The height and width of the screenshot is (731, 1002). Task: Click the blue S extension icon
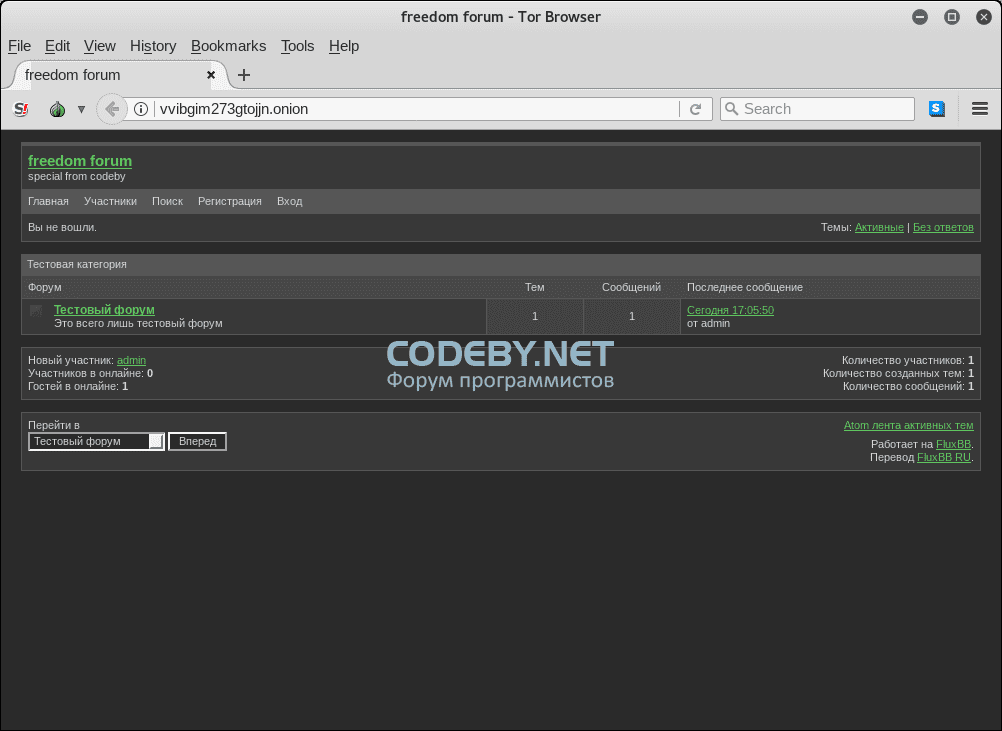click(x=937, y=109)
